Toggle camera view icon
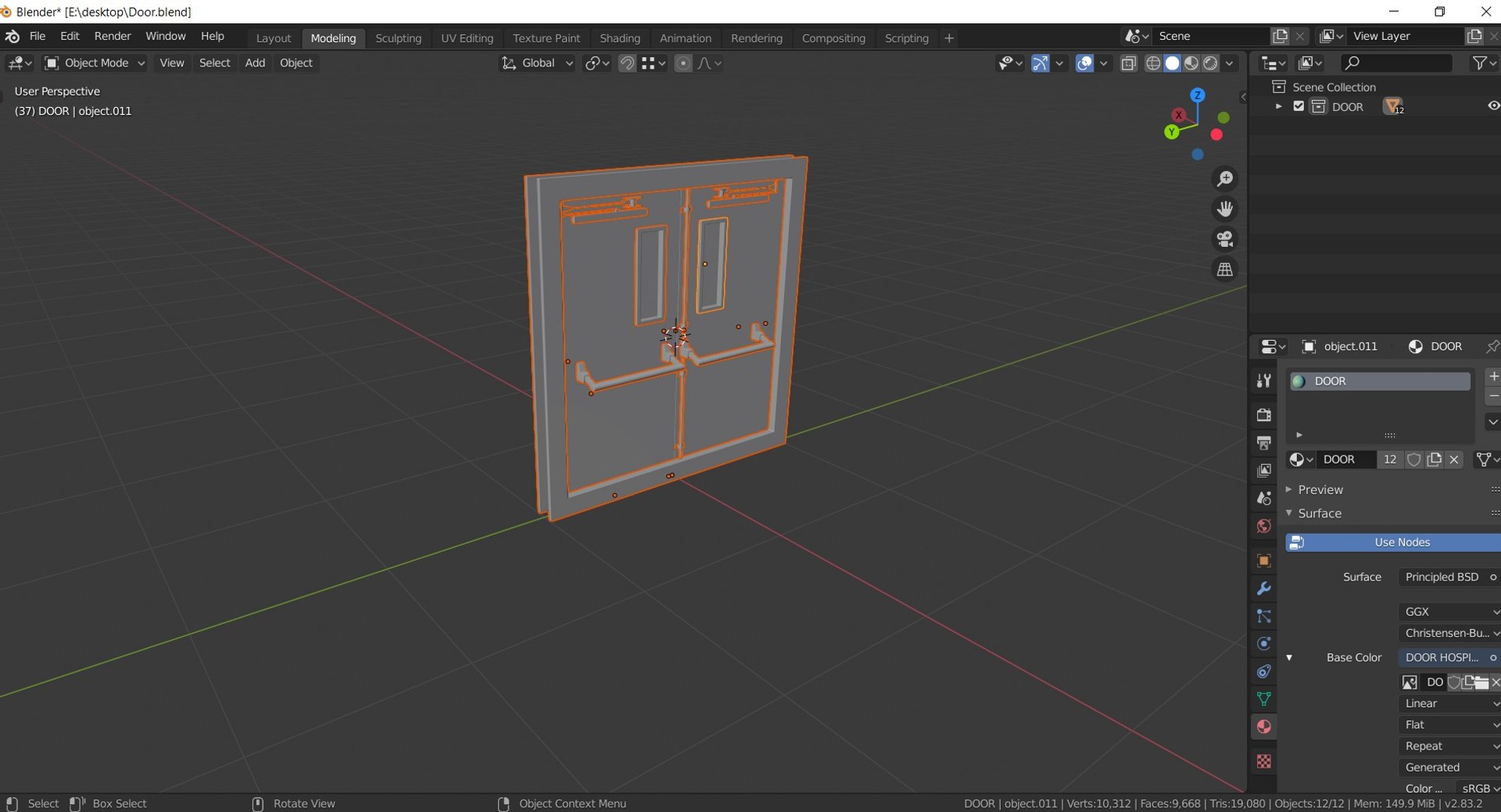 pyautogui.click(x=1225, y=239)
